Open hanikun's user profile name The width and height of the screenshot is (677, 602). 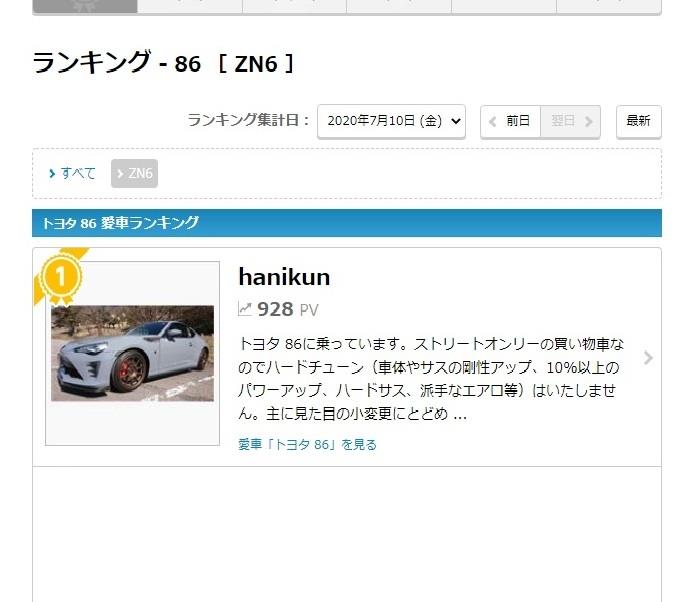[284, 277]
